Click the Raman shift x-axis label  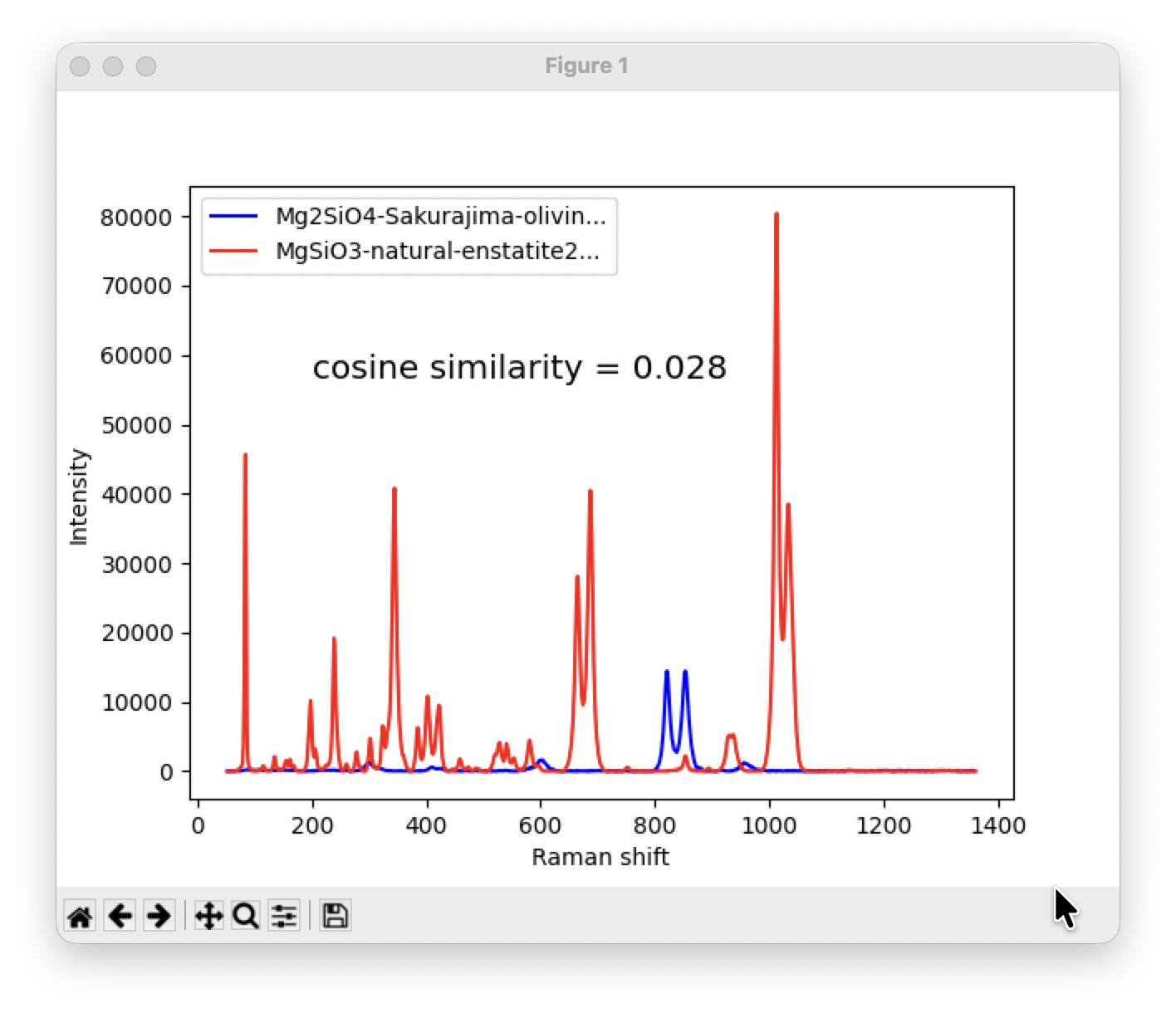[x=600, y=857]
